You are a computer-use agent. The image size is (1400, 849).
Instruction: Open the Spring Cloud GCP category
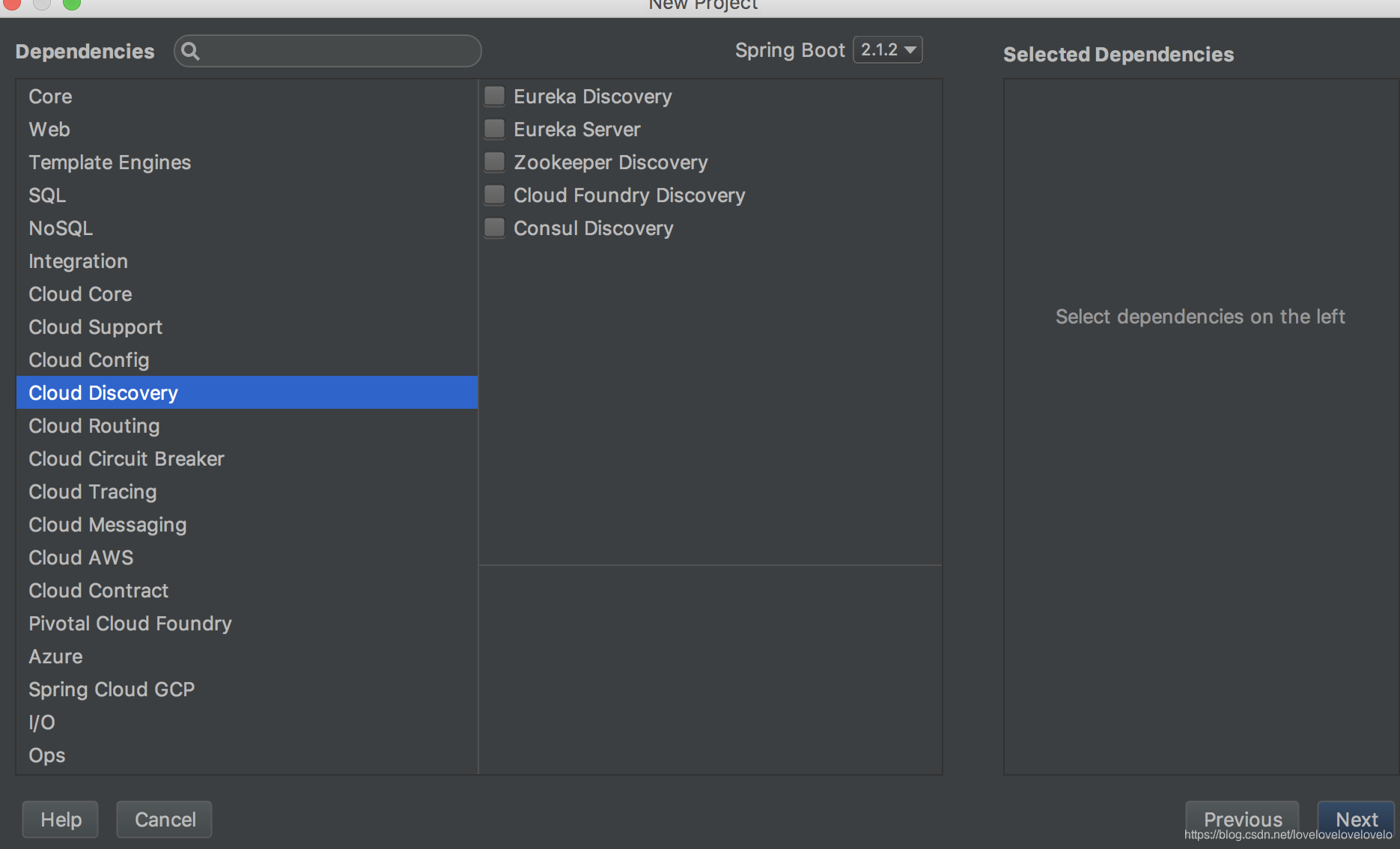(247, 690)
